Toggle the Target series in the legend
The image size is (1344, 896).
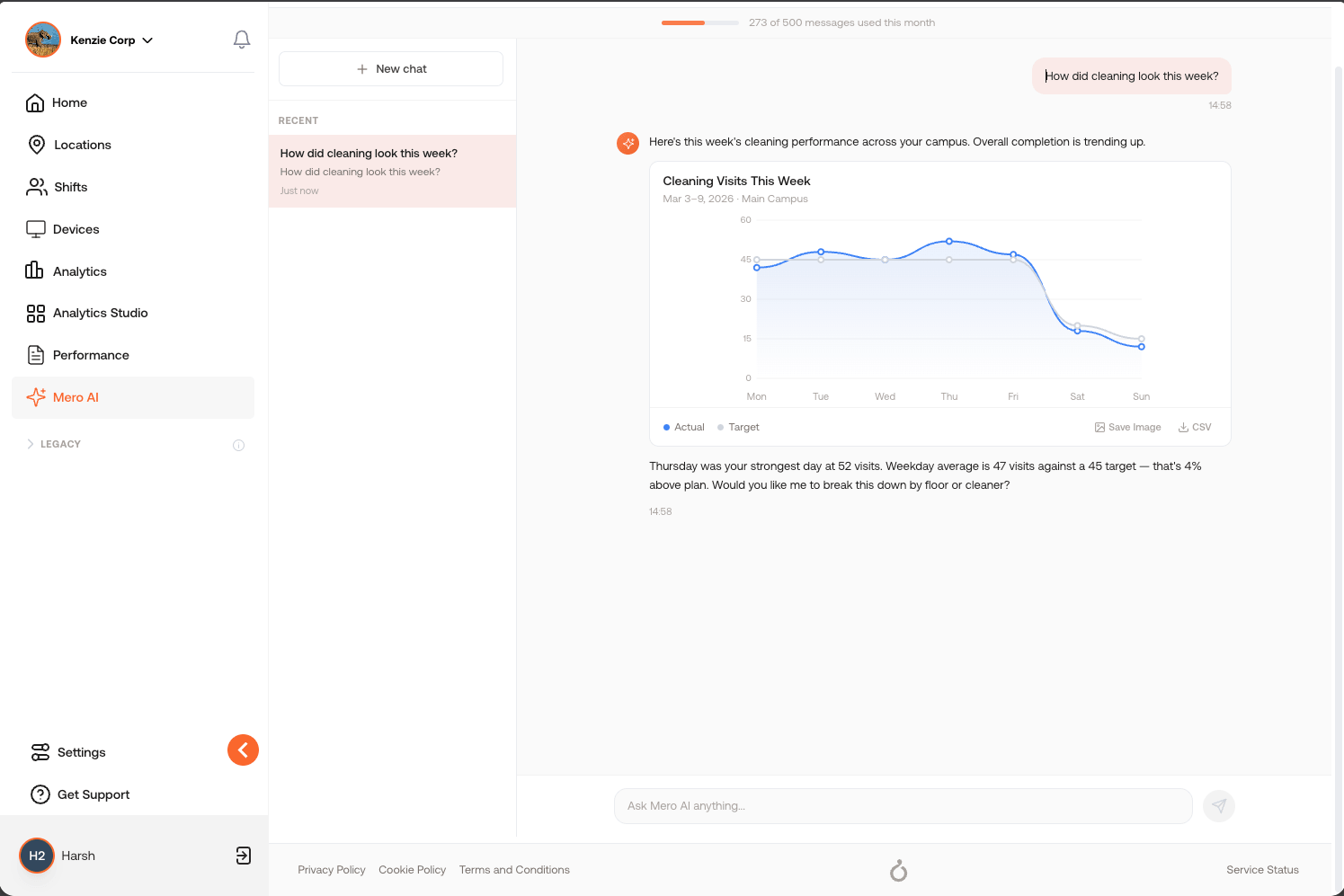coord(739,428)
